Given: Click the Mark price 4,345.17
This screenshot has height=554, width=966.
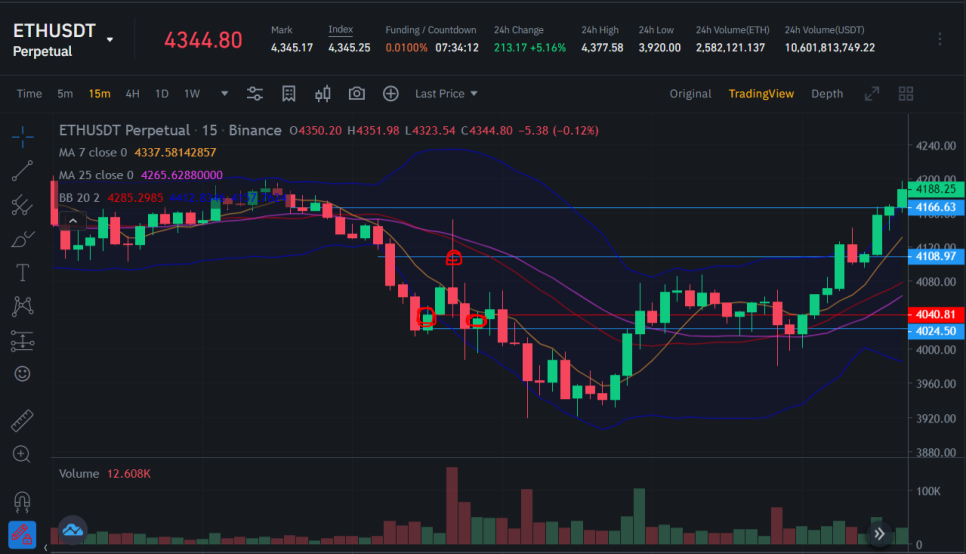Looking at the screenshot, I should [292, 47].
